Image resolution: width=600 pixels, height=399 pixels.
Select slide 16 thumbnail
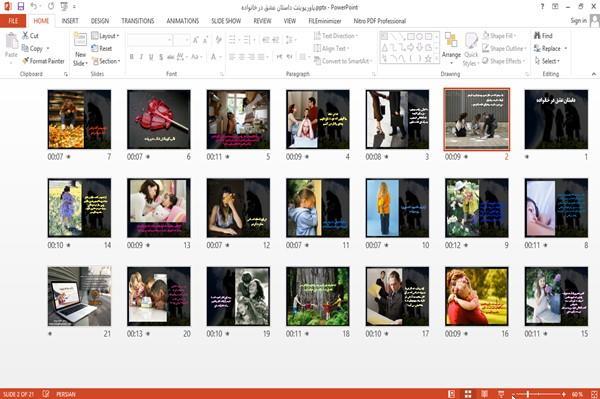[477, 296]
